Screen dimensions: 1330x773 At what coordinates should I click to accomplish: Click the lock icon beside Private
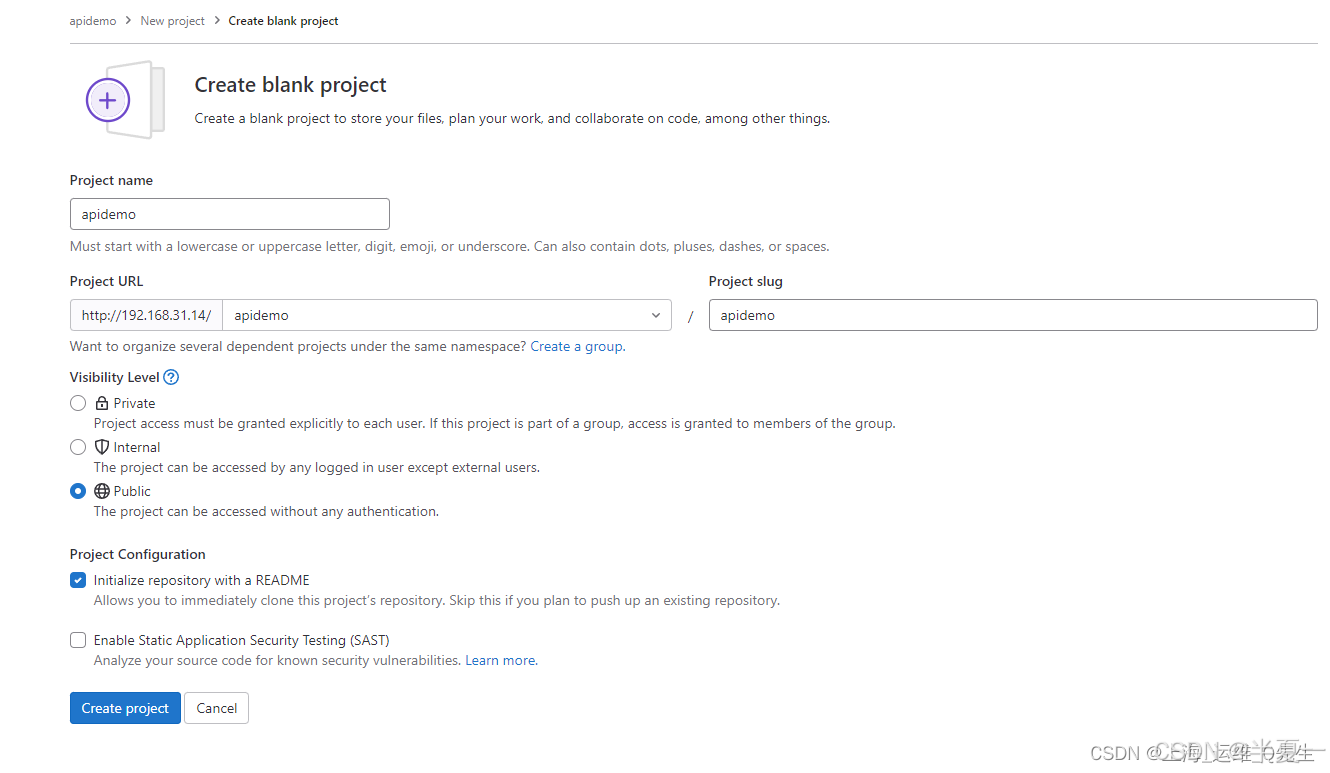(x=101, y=402)
